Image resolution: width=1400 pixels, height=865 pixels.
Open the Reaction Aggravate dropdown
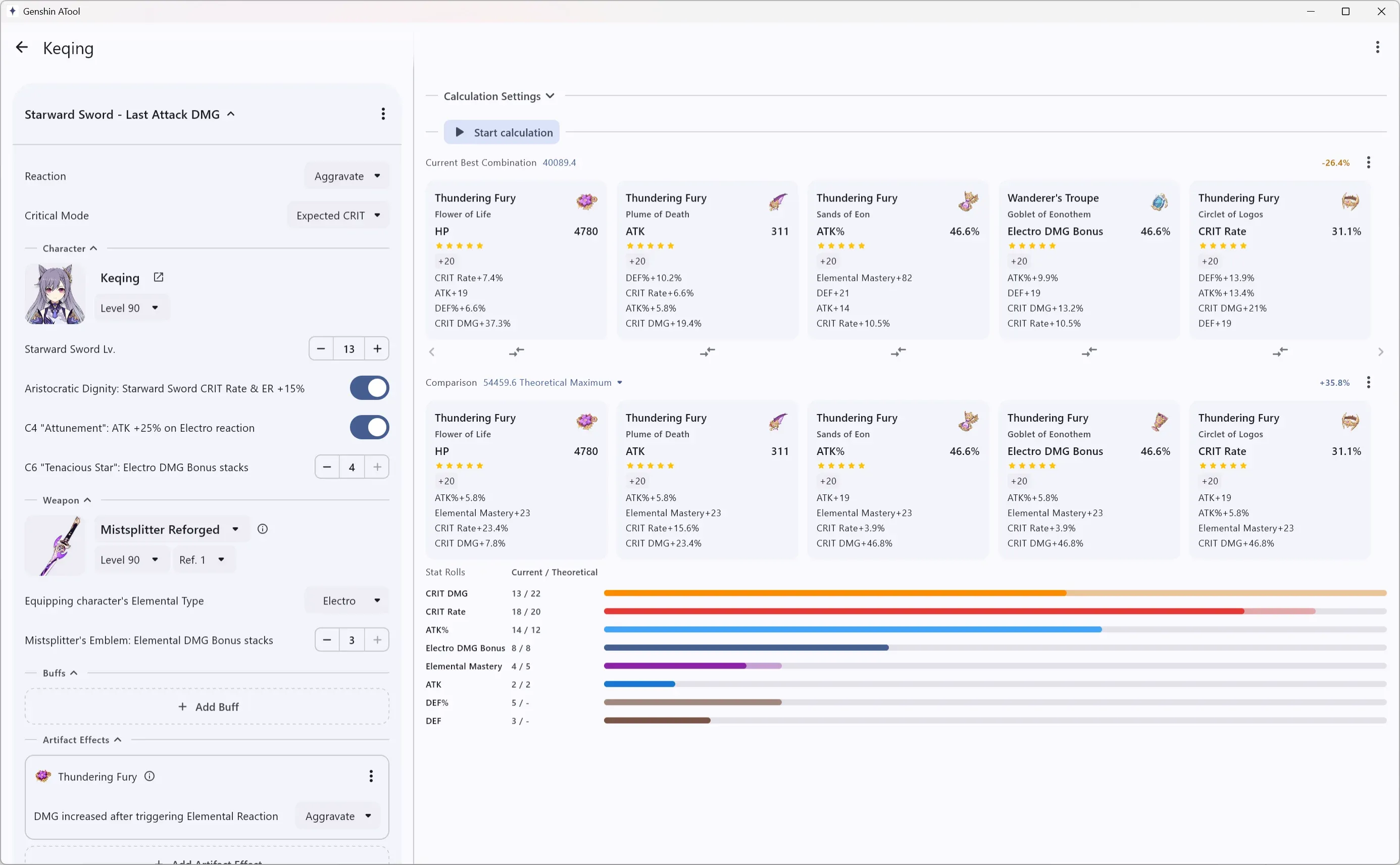tap(346, 176)
